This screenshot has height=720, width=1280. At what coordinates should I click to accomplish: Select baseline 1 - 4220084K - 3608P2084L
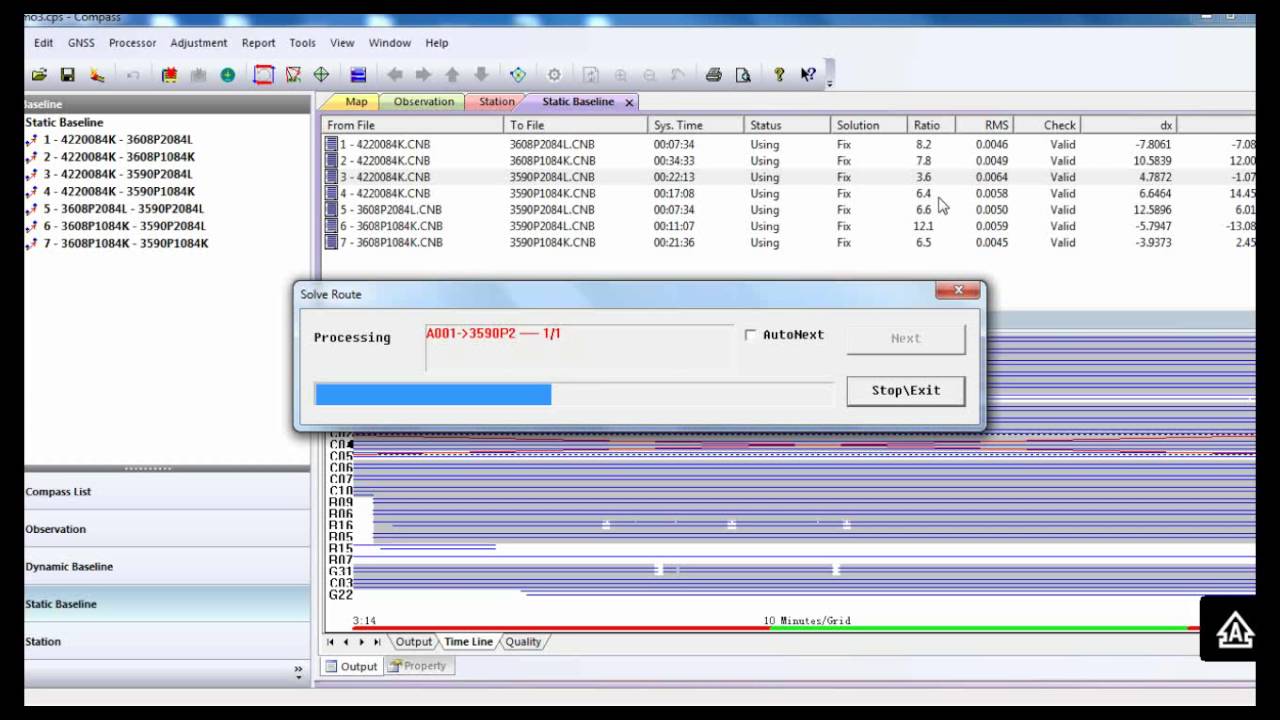(118, 140)
